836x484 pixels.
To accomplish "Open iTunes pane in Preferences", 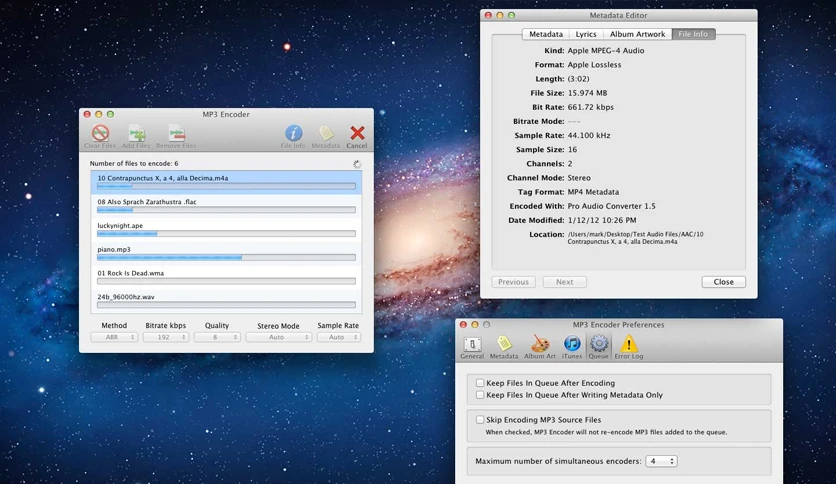I will pos(572,347).
